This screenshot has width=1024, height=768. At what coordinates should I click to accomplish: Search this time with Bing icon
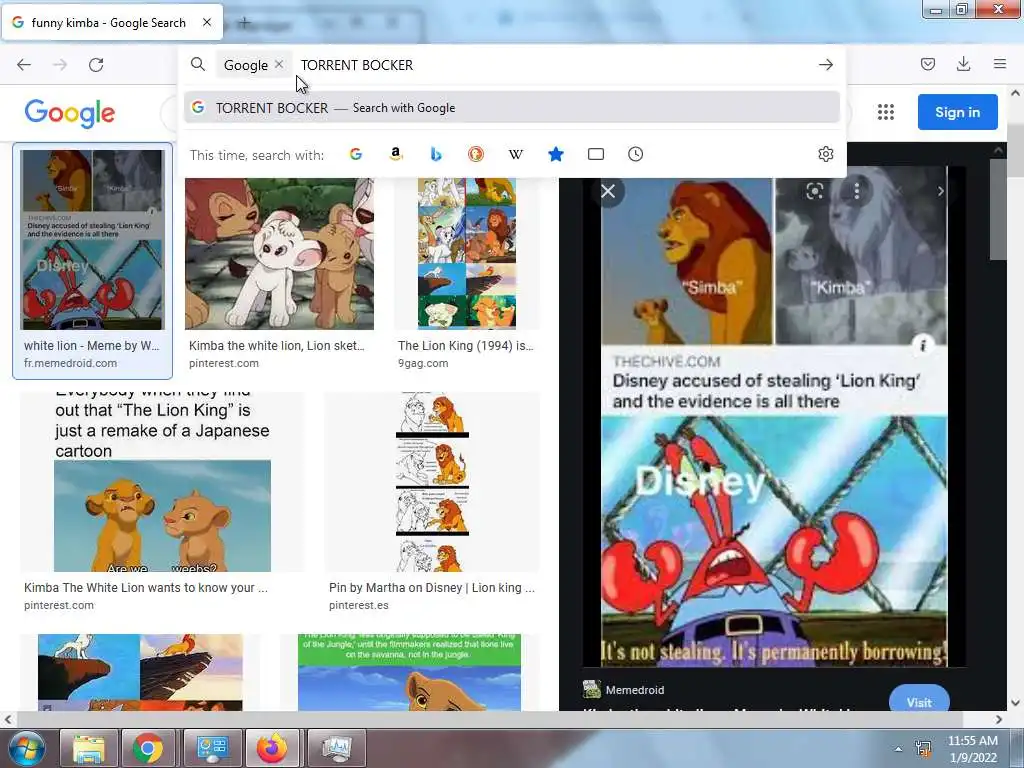436,154
